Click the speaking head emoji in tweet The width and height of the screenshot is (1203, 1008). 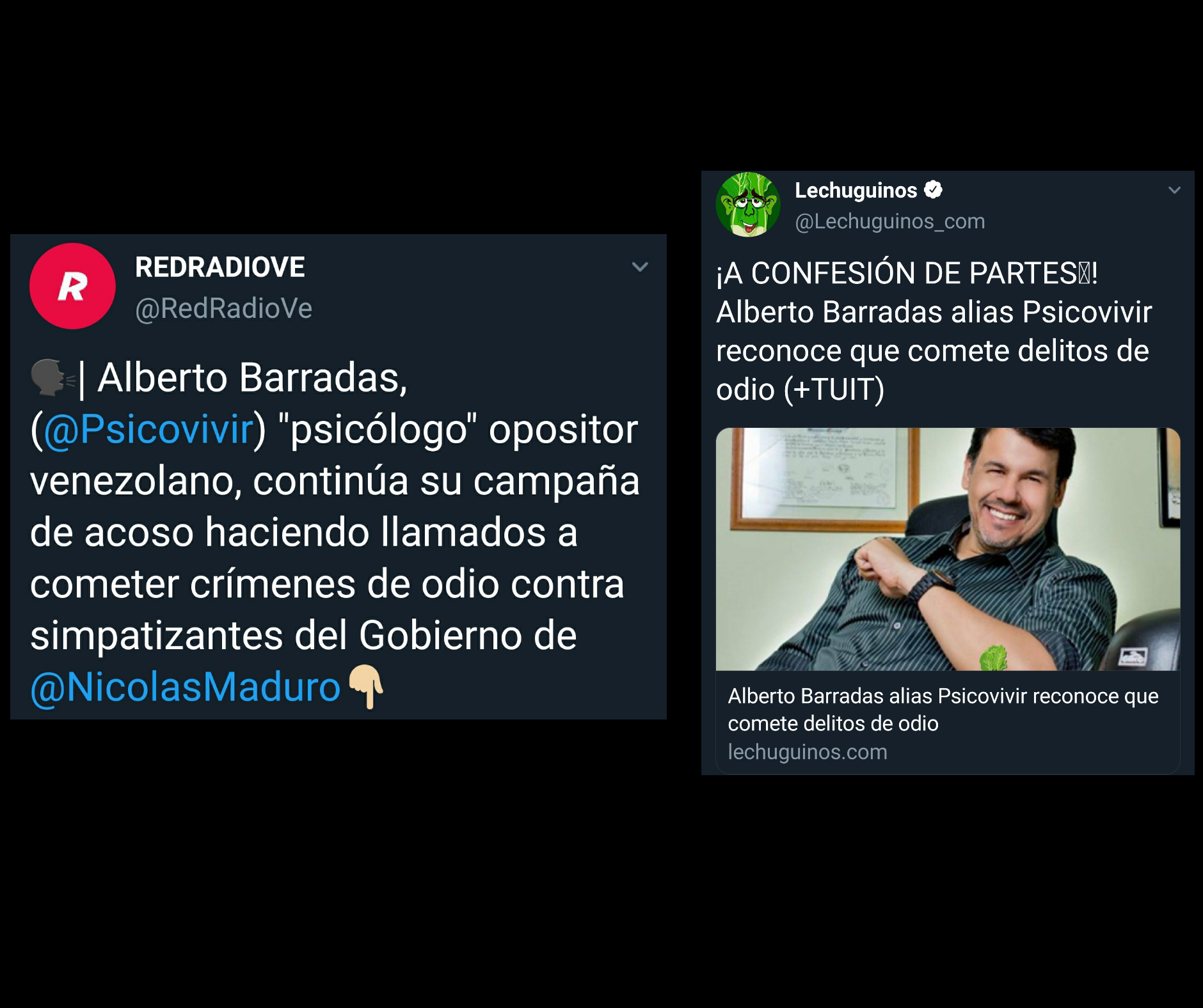tap(52, 377)
